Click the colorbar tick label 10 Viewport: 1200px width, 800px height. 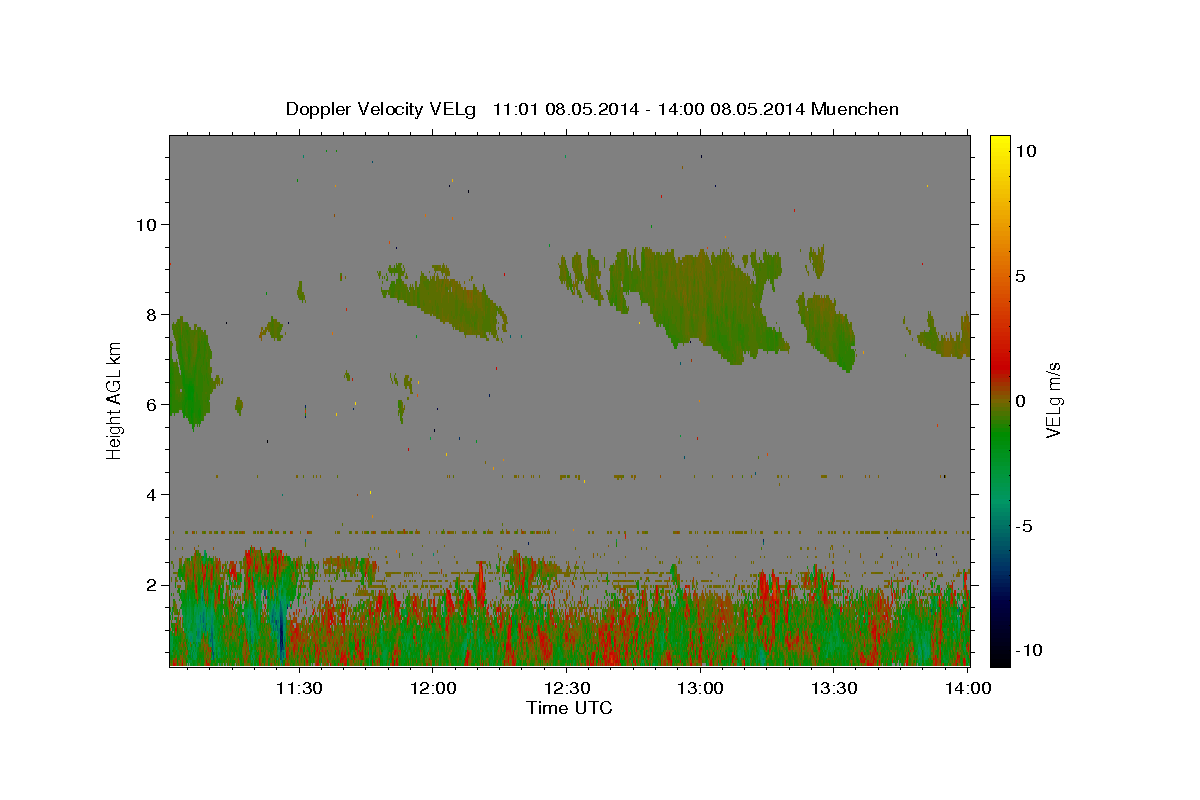click(x=1025, y=151)
